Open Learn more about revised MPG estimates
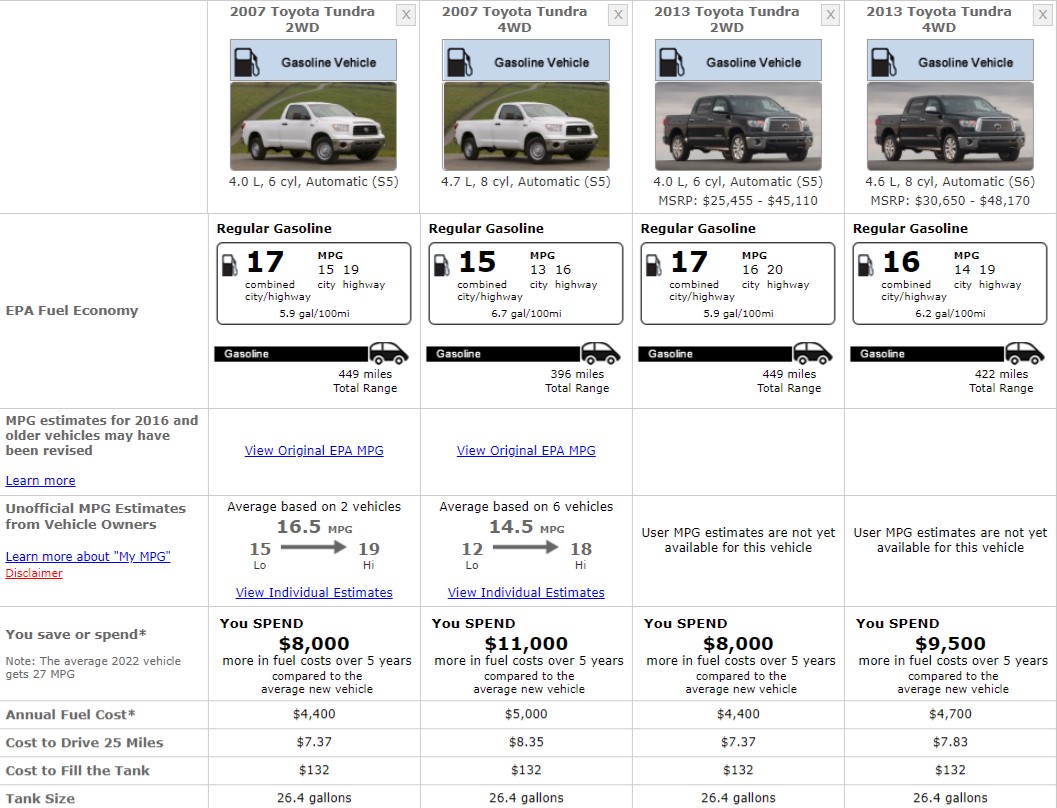This screenshot has height=808, width=1057. coord(40,480)
